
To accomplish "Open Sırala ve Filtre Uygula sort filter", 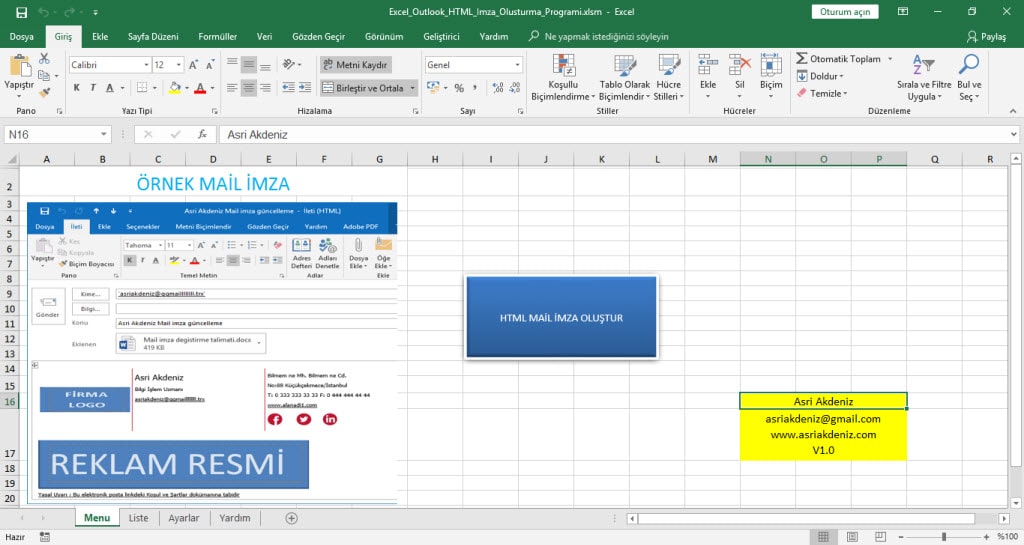I will 924,77.
